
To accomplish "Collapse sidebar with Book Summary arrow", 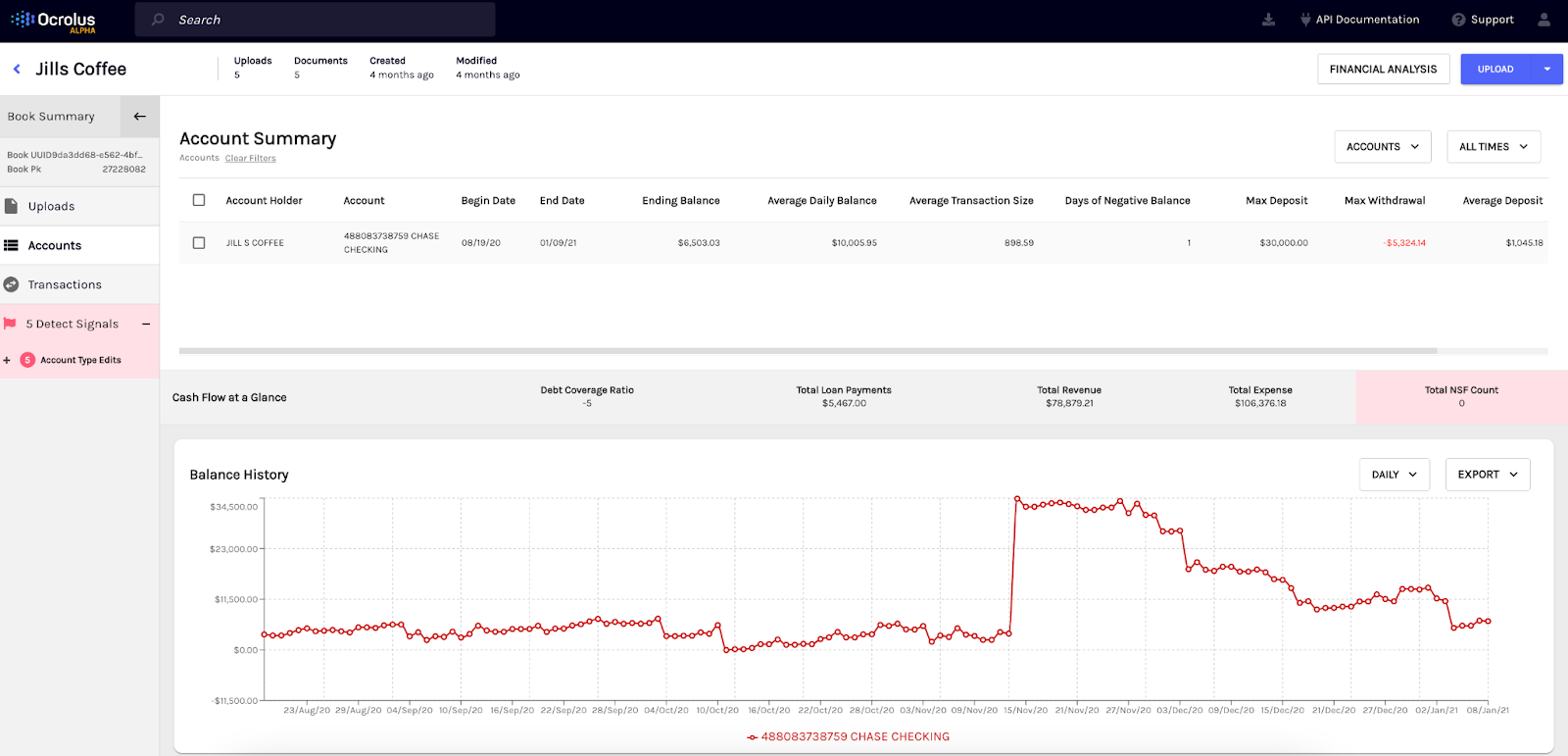I will (140, 116).
